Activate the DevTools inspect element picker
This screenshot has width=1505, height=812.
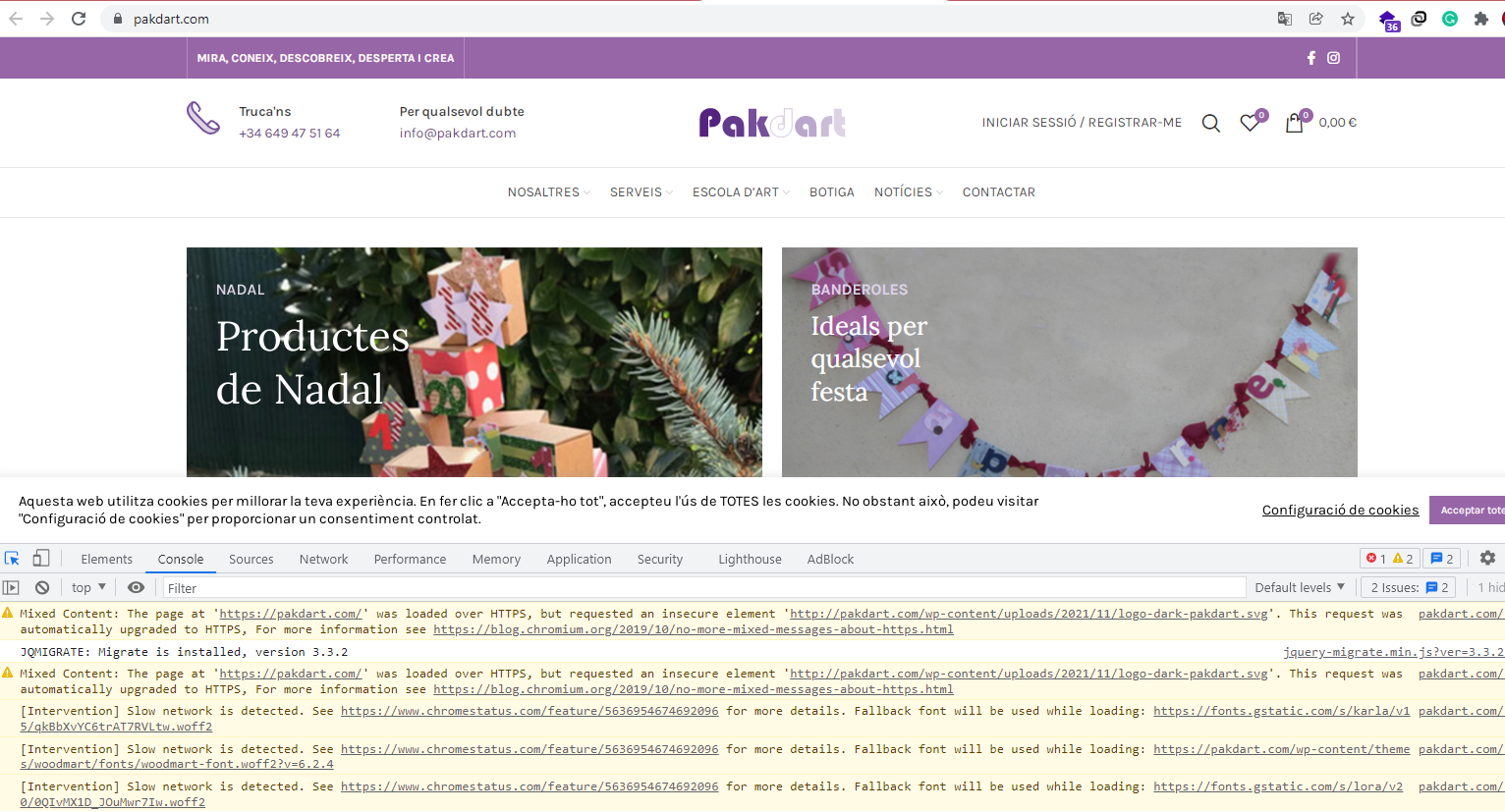pos(13,559)
